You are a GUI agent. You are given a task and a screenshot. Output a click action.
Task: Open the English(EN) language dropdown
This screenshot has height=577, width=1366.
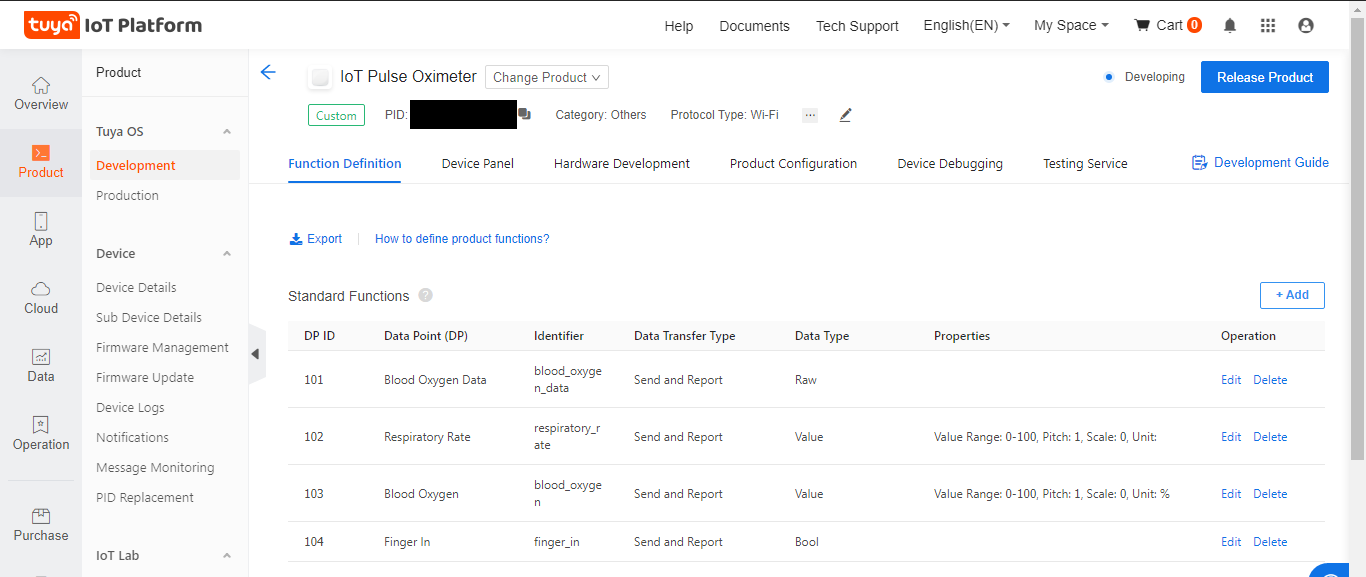966,26
